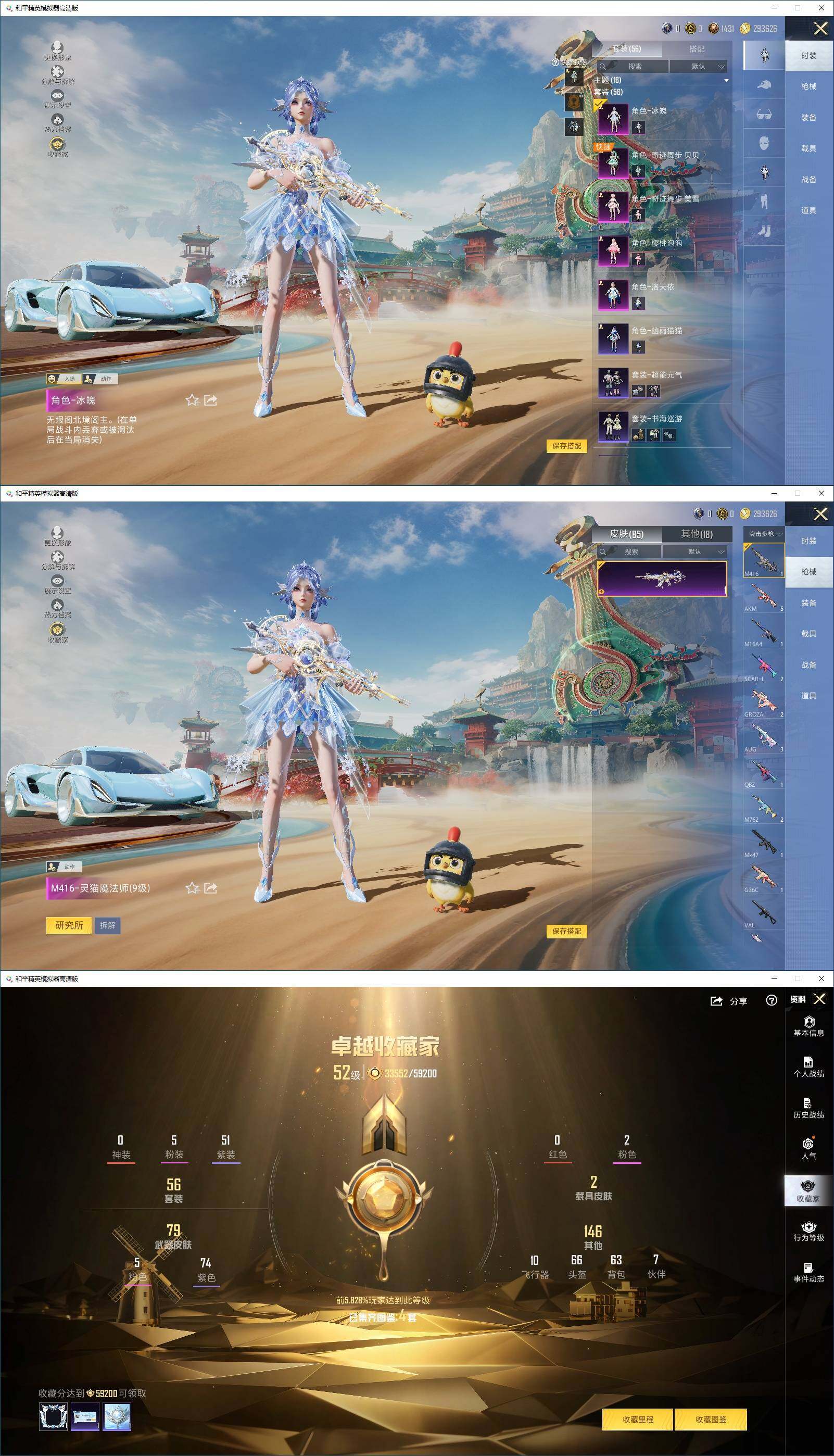Switch to the 其他(18) tab

pos(697,534)
